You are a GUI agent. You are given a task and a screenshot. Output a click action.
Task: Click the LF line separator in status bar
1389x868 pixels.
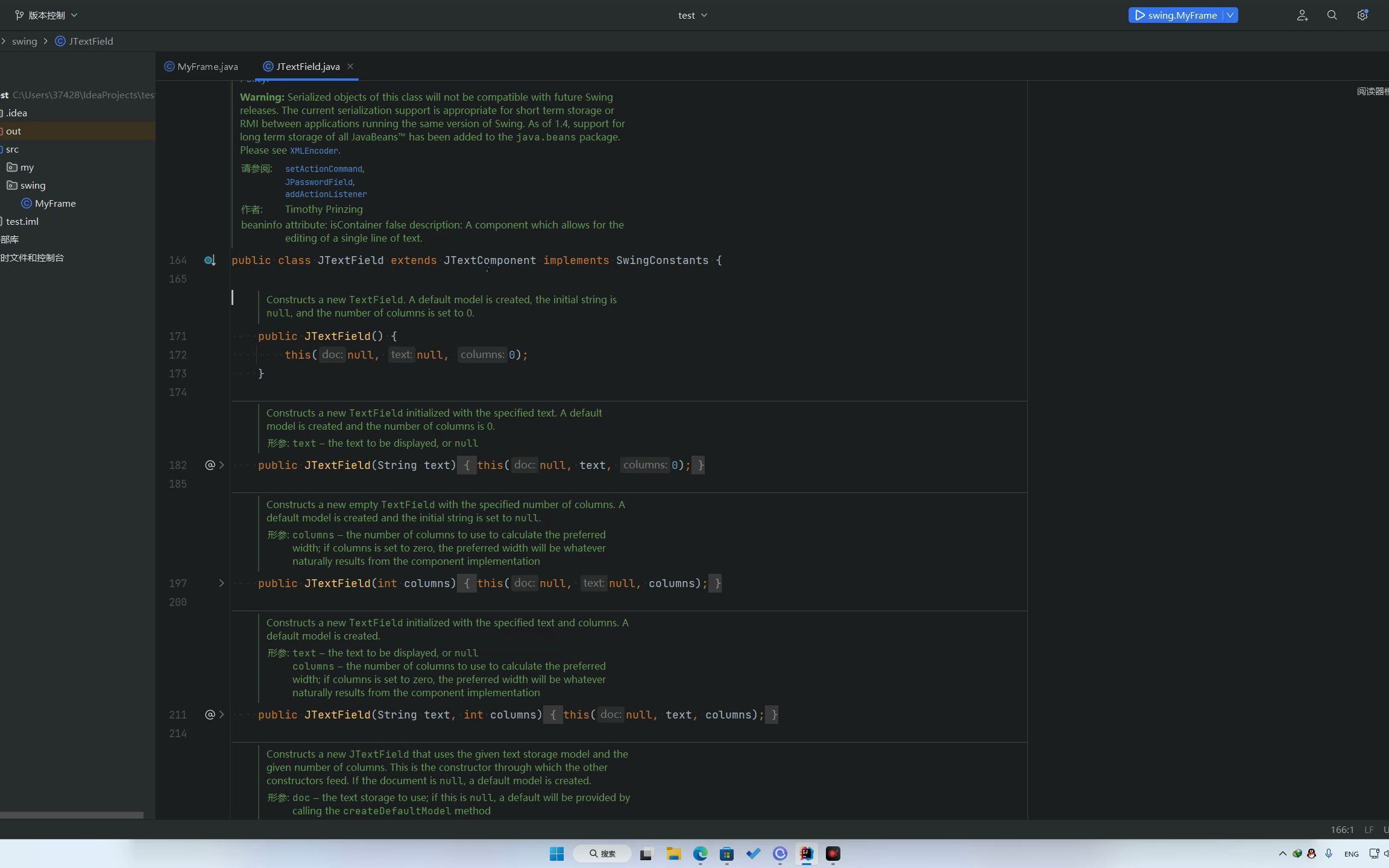(1369, 830)
